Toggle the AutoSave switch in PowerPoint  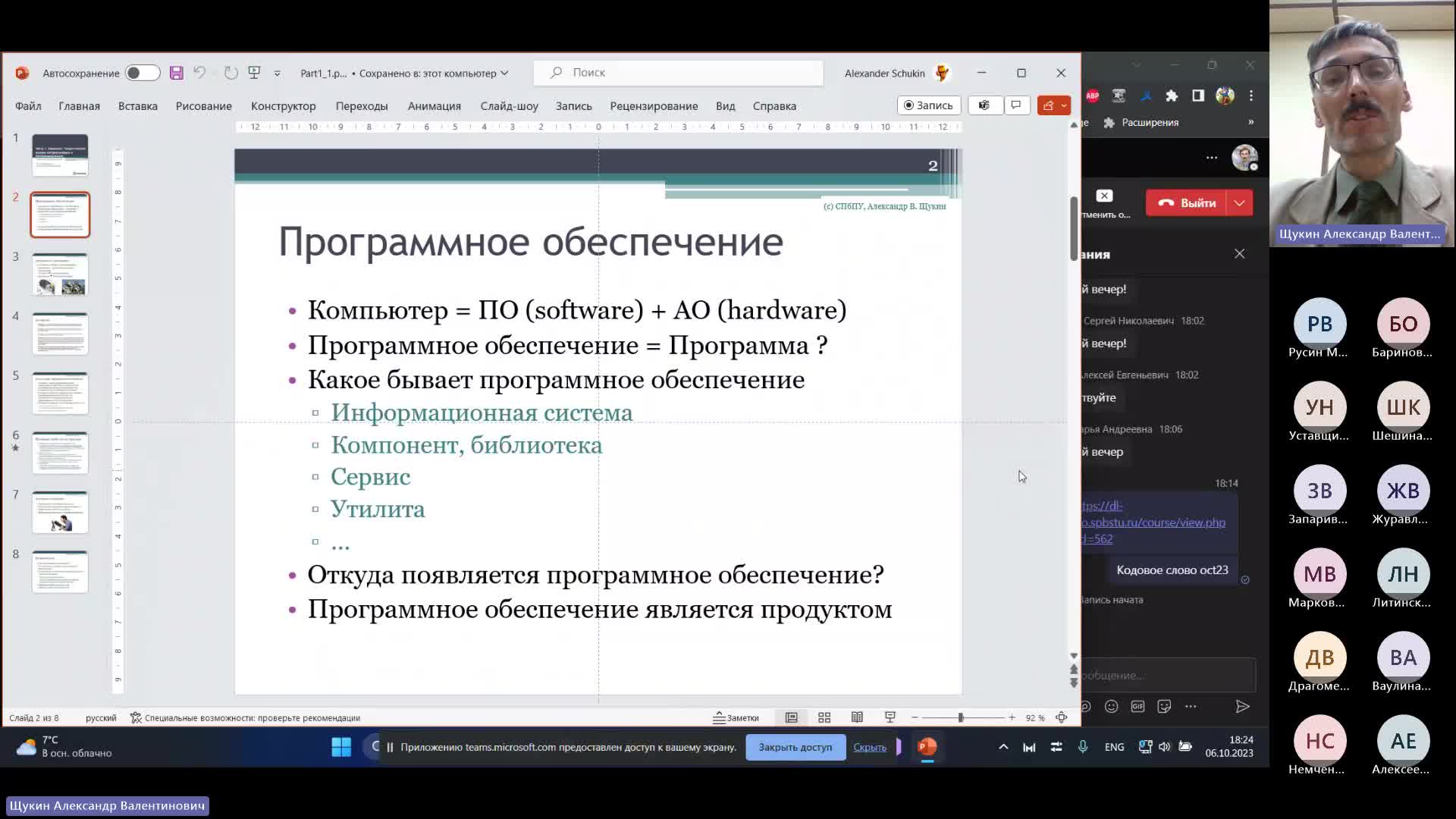click(142, 73)
